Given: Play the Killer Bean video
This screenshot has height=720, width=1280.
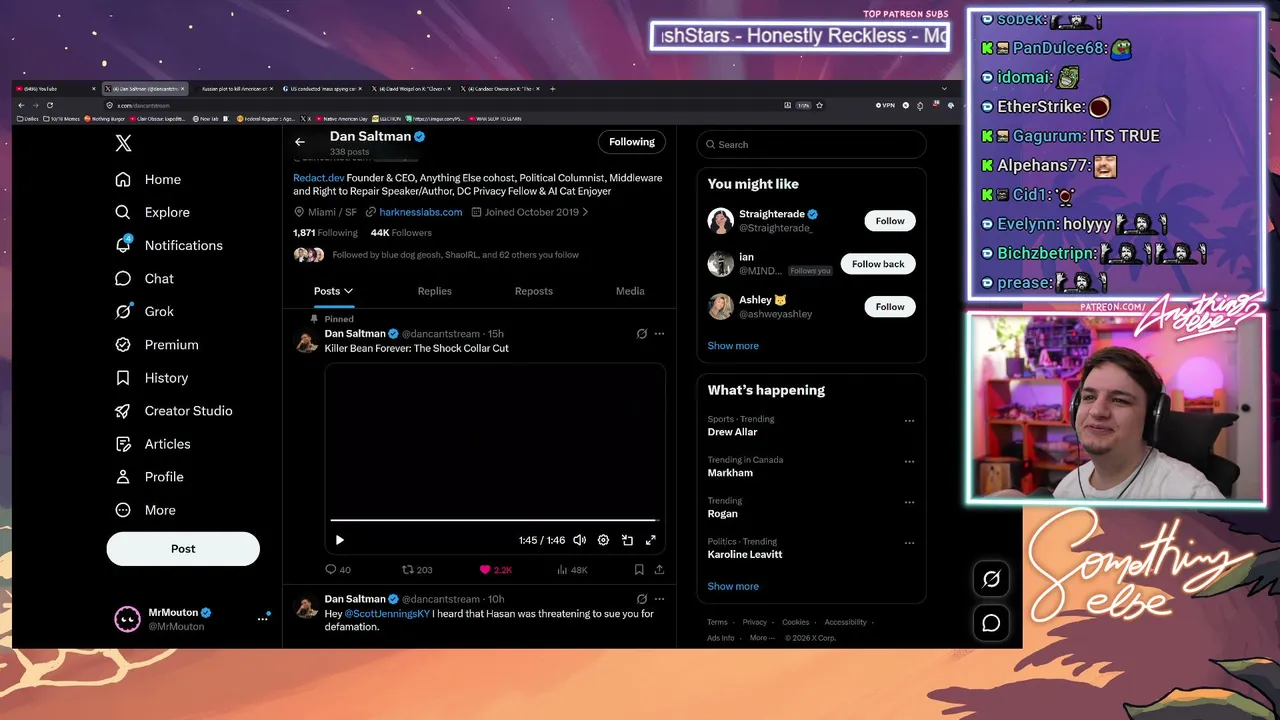Looking at the screenshot, I should 340,540.
